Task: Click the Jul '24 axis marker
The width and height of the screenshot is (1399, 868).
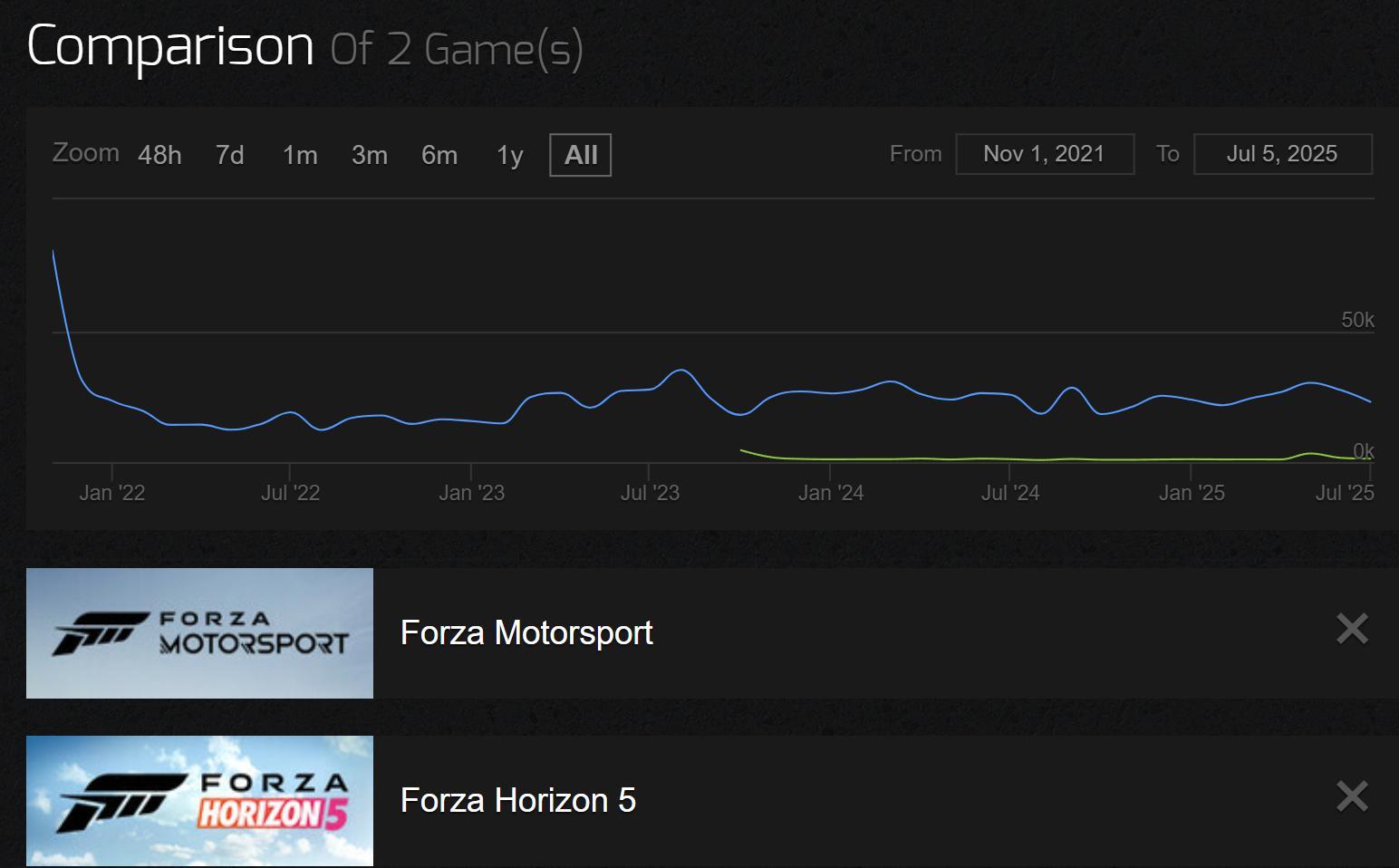Action: point(1009,493)
